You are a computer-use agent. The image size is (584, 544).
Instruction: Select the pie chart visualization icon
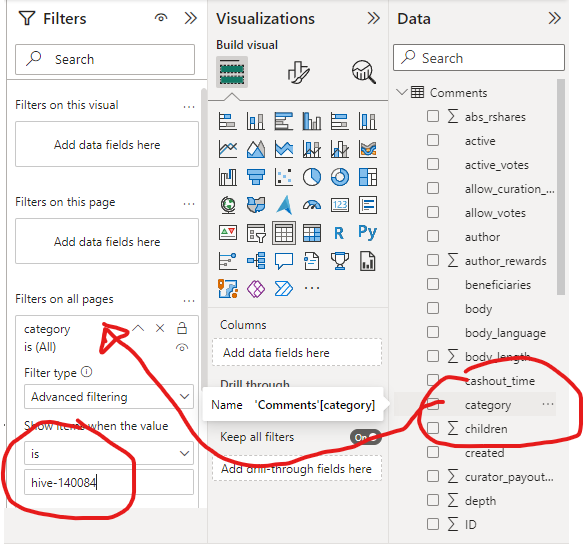(x=312, y=177)
